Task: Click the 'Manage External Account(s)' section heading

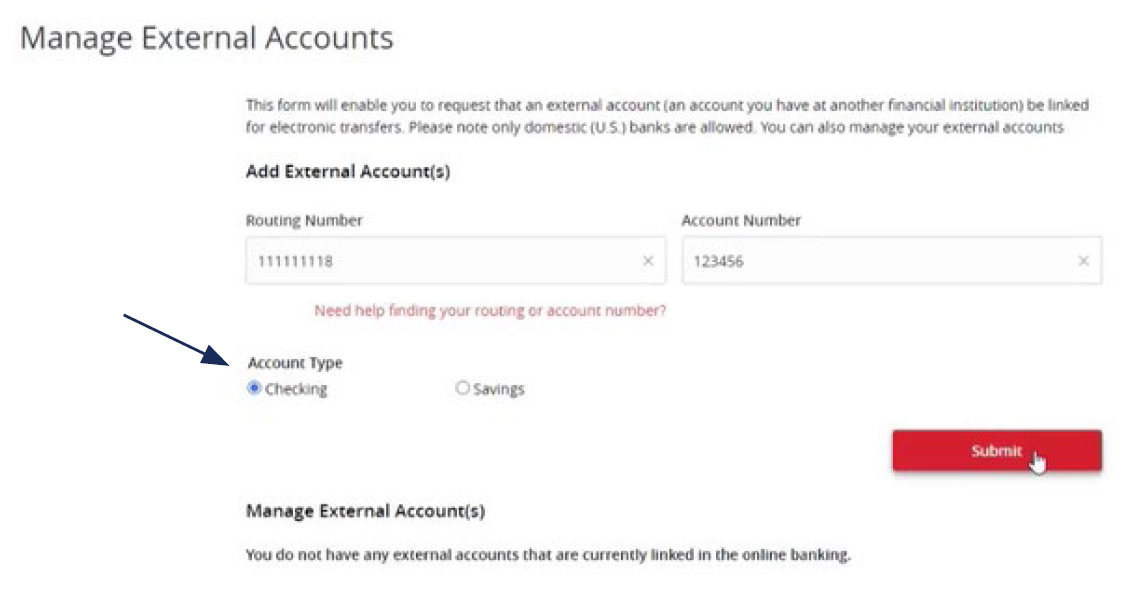Action: [x=365, y=512]
